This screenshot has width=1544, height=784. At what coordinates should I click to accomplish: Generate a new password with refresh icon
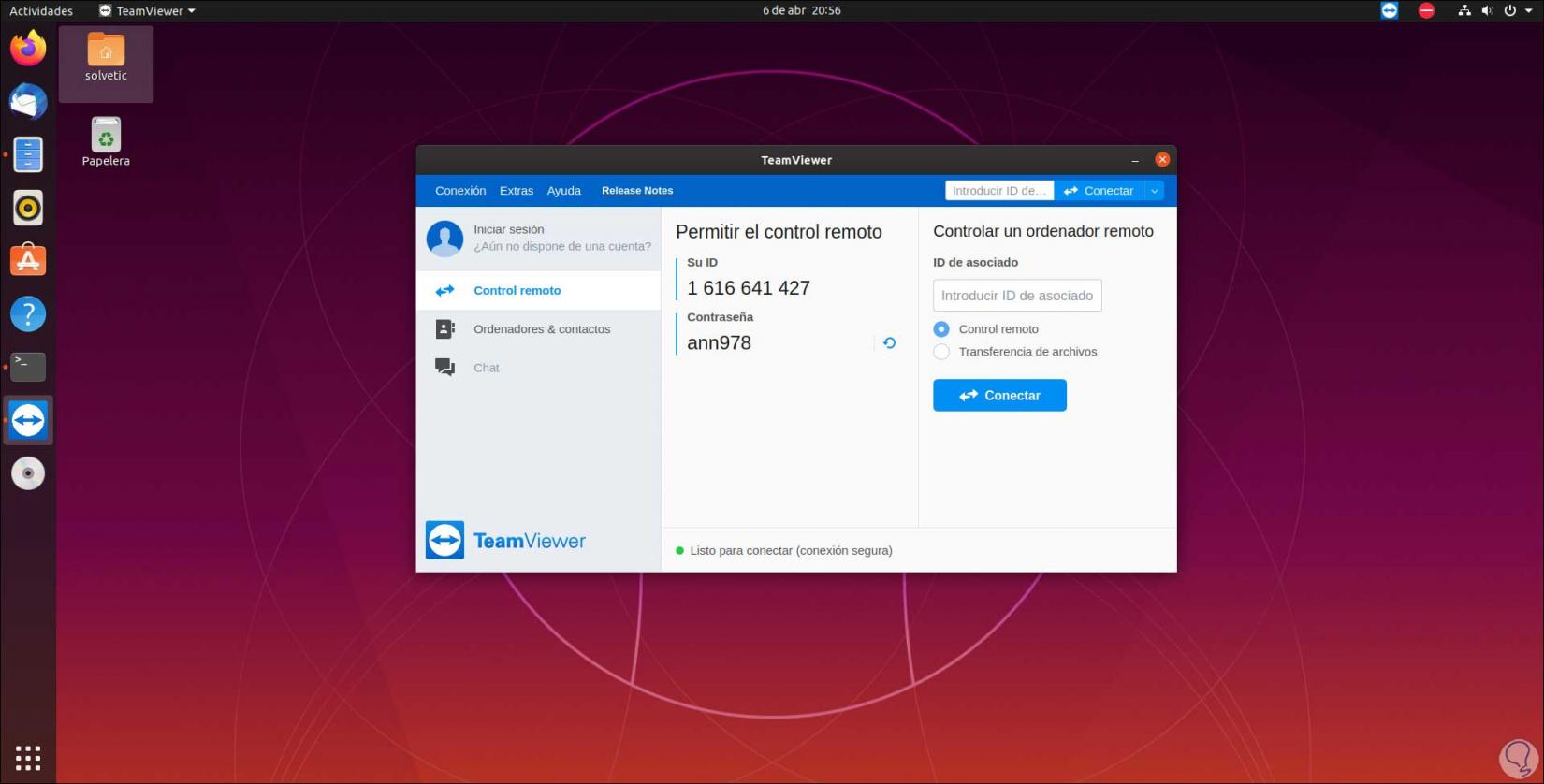click(x=890, y=343)
